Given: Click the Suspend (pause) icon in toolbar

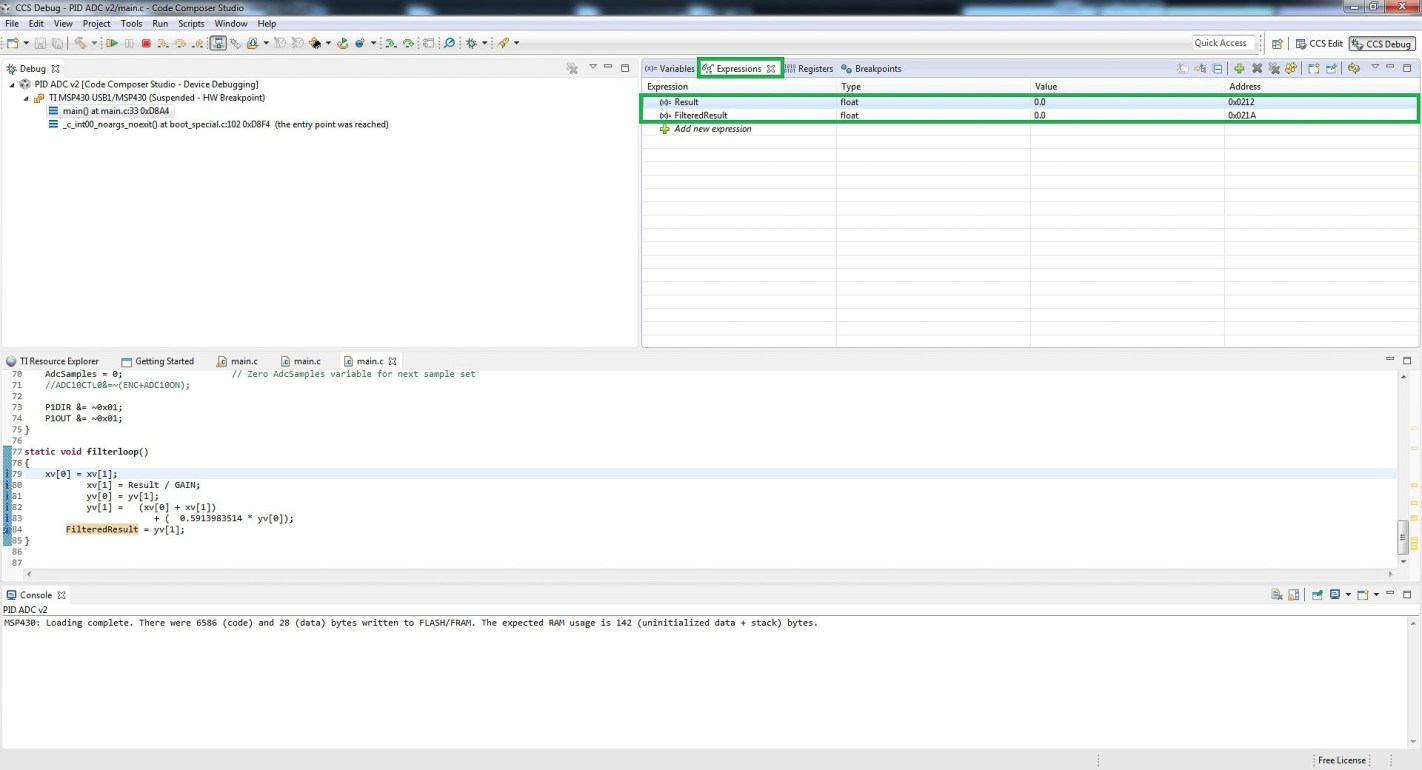Looking at the screenshot, I should point(129,42).
